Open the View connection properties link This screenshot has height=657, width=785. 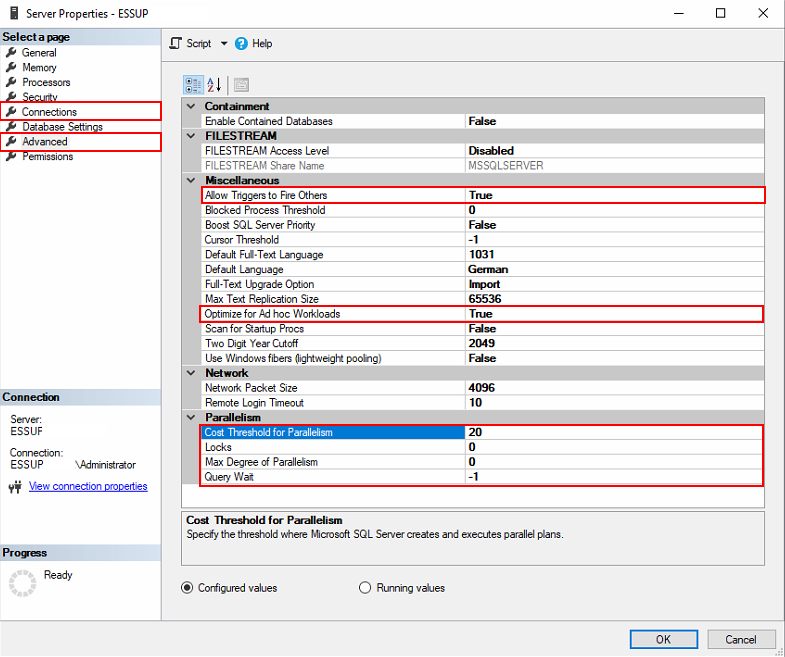pos(88,486)
